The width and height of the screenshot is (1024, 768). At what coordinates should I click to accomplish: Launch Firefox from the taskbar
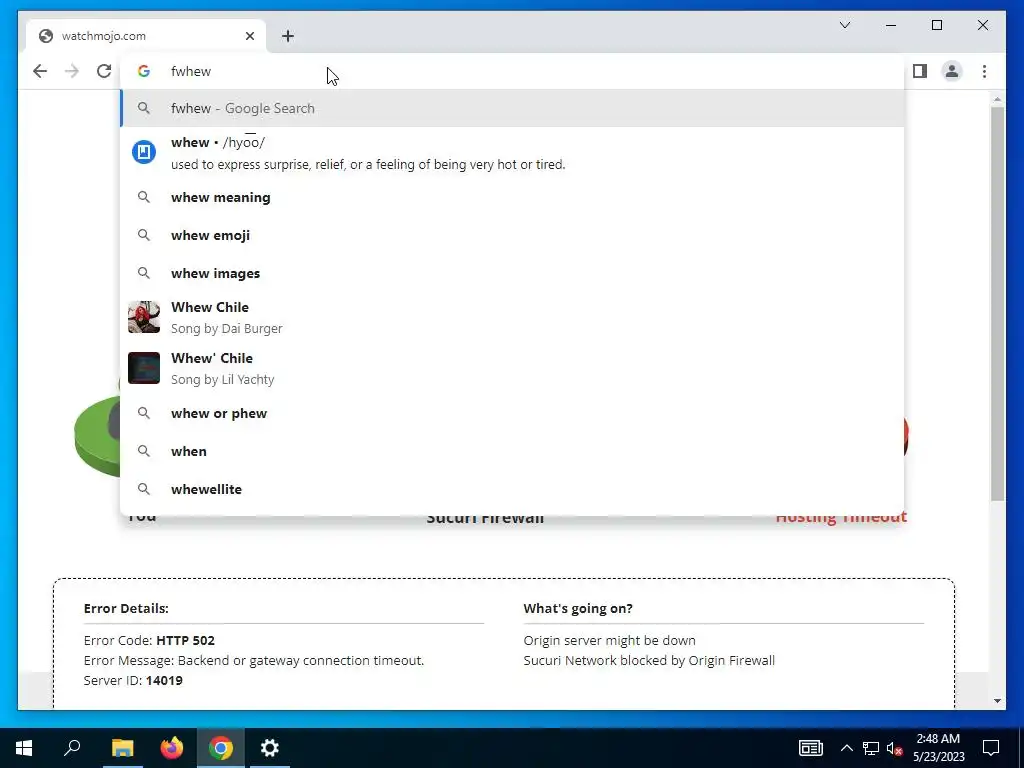[x=172, y=748]
